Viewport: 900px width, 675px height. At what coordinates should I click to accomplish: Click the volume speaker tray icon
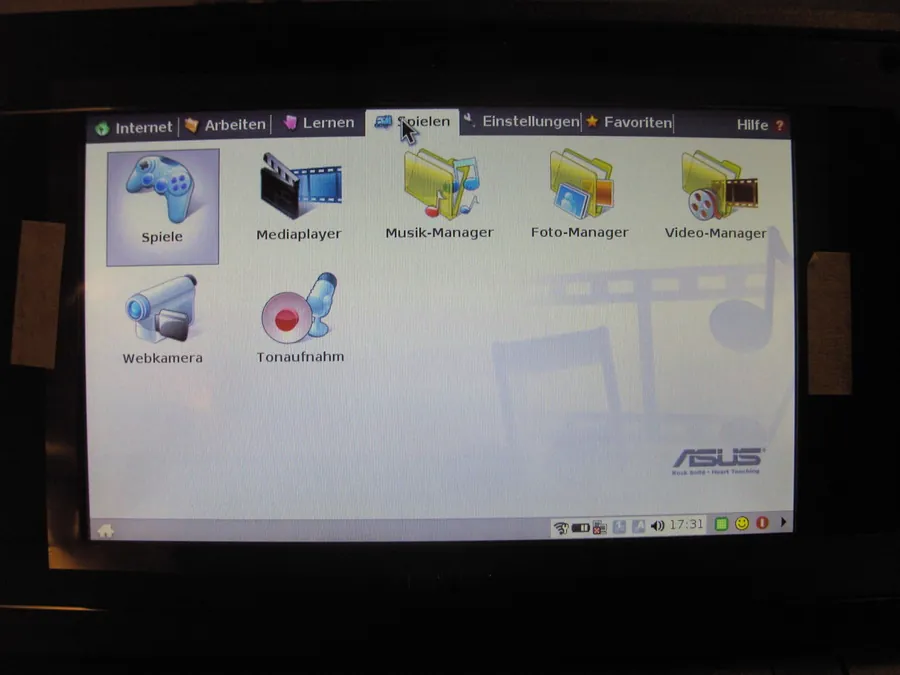[657, 526]
